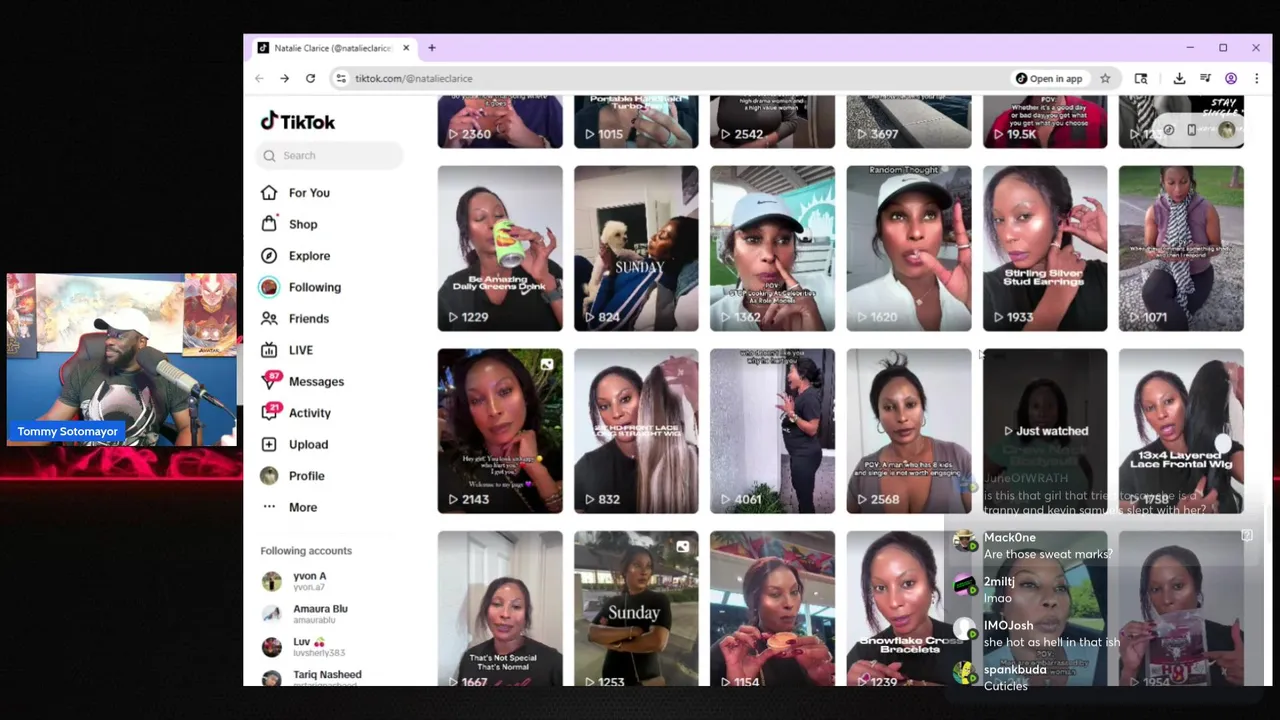Click the Google Lens search icon
Screen dimensions: 1280x720
[1141, 78]
